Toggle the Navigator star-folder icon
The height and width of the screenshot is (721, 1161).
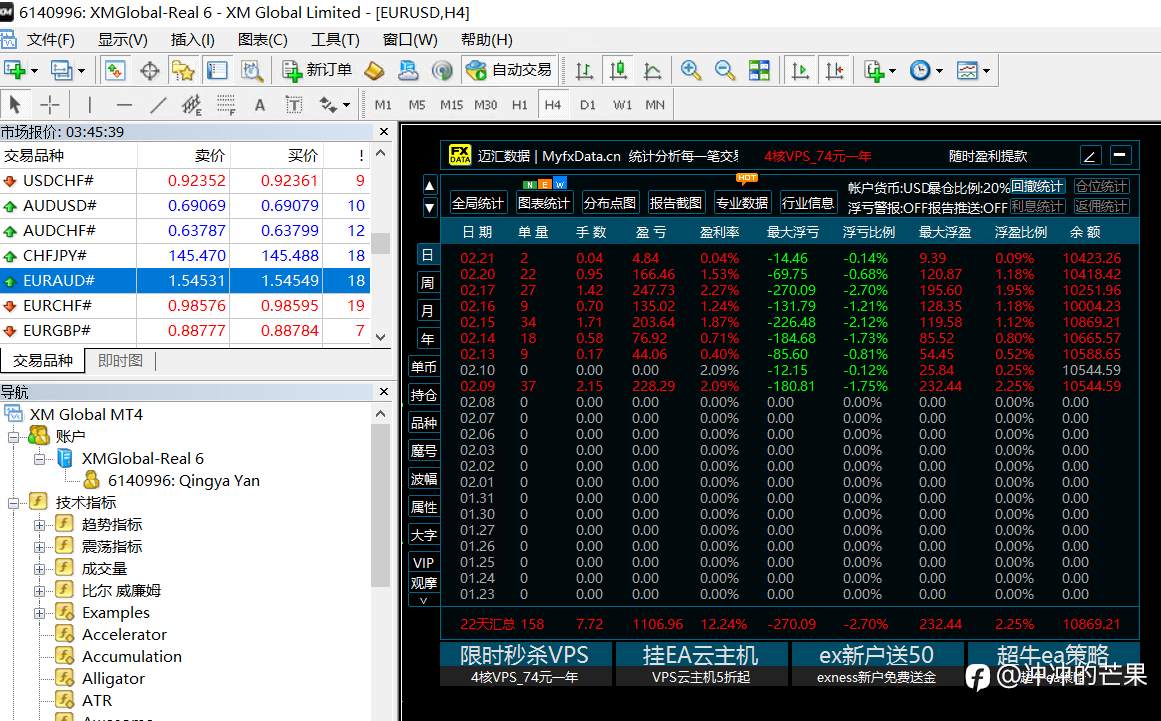[183, 70]
